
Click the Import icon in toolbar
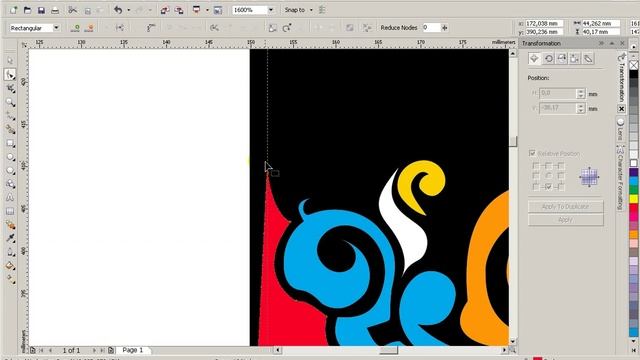pyautogui.click(x=165, y=10)
